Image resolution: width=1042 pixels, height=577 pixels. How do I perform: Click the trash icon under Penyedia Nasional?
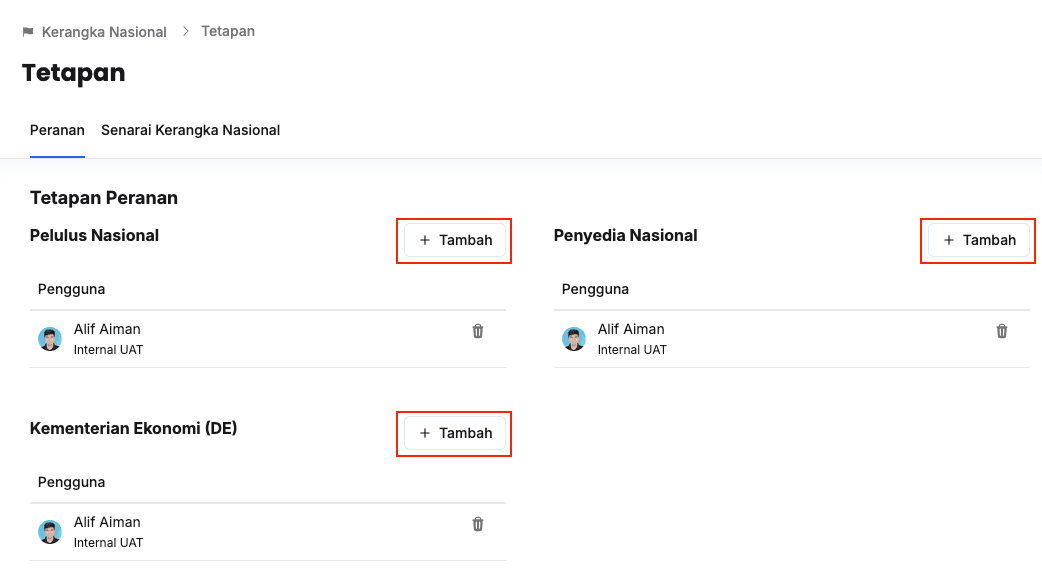pos(1002,331)
